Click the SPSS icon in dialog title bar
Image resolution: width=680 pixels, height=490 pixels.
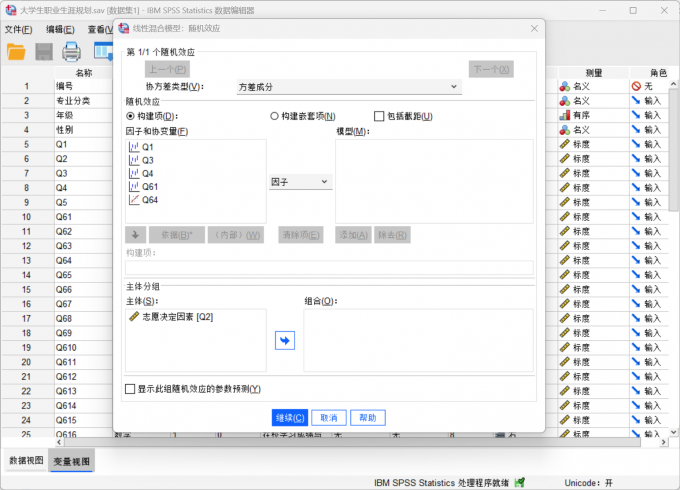pos(124,28)
